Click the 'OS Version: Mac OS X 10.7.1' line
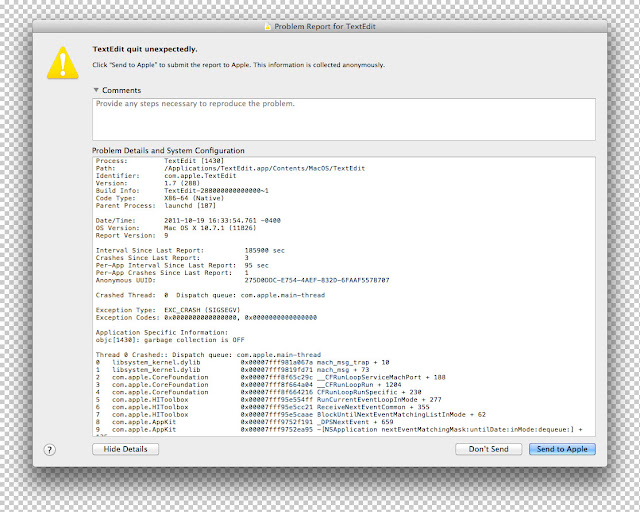Screen dimensions: 640x512 pos(176,228)
